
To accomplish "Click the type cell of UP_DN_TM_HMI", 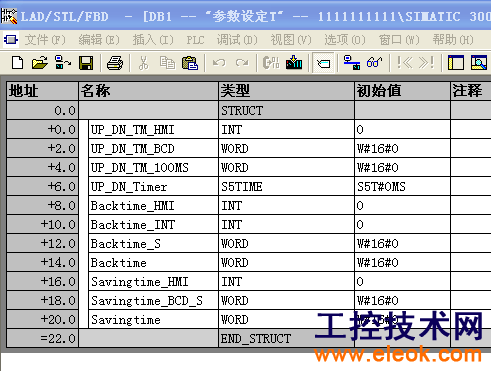I will point(287,129).
